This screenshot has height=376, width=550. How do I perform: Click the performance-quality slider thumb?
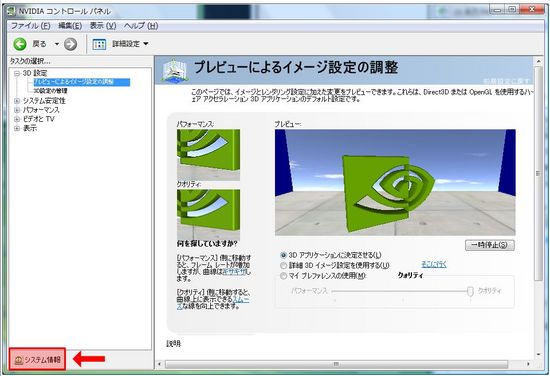(470, 291)
